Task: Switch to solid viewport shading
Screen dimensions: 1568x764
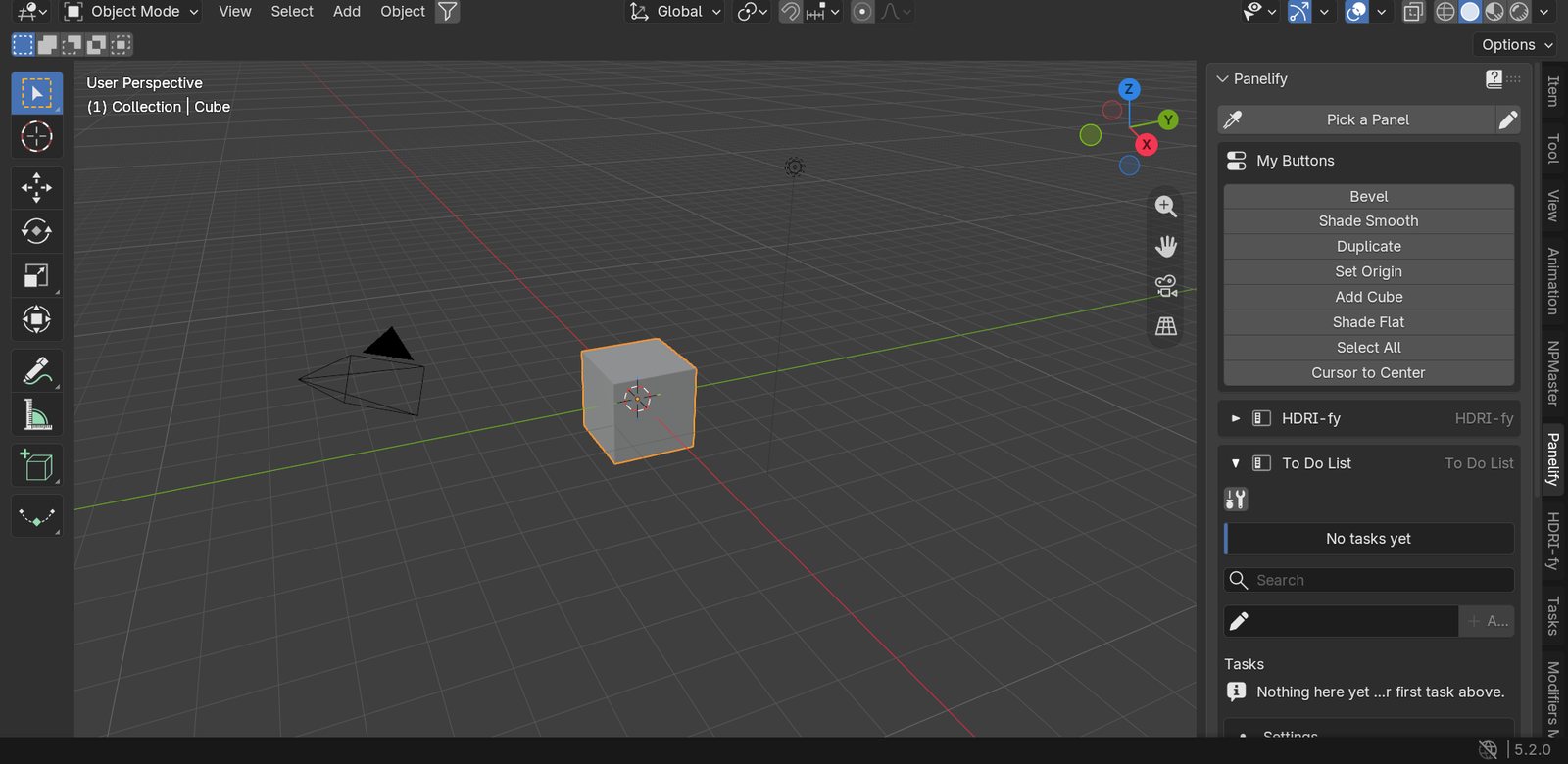Action: point(1470,12)
